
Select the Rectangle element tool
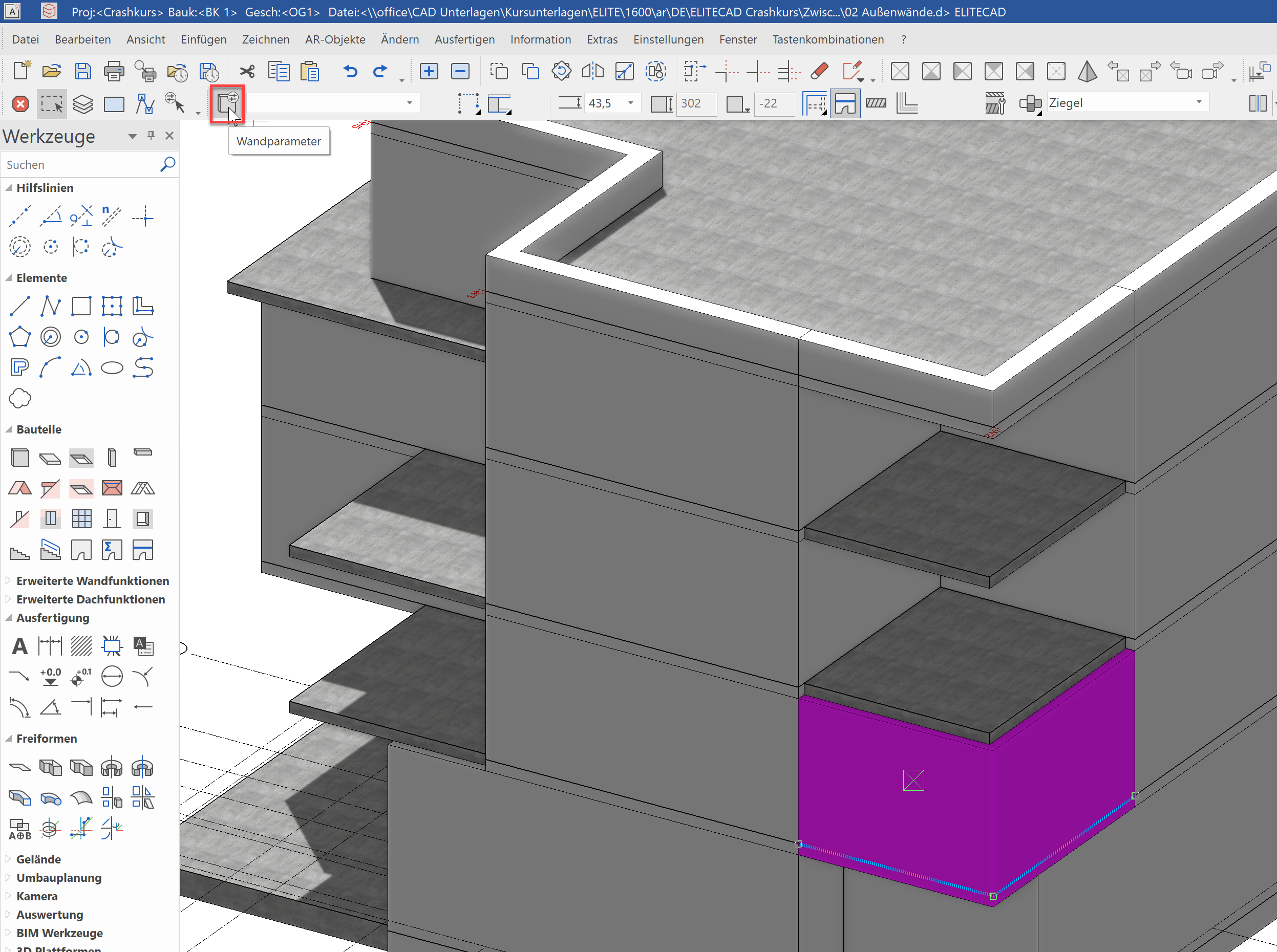(81, 306)
